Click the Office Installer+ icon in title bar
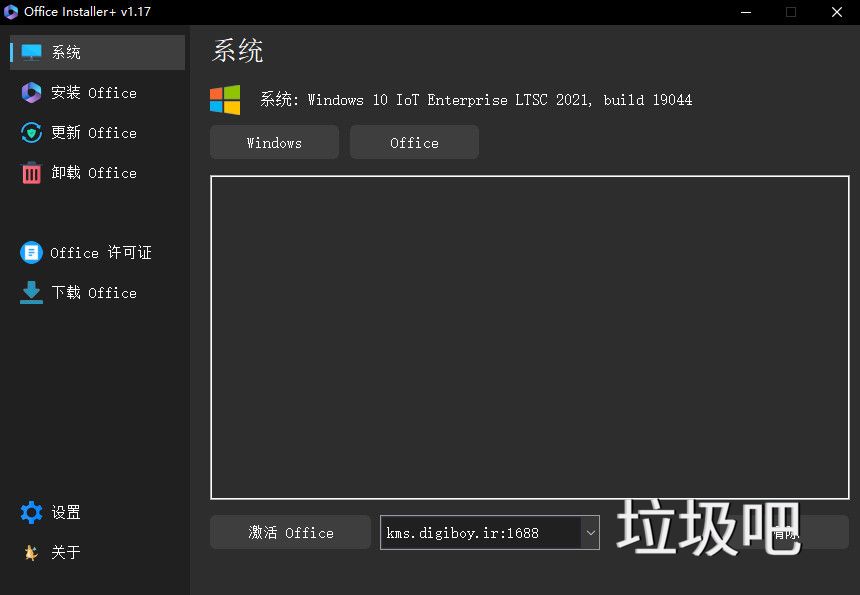 point(12,12)
